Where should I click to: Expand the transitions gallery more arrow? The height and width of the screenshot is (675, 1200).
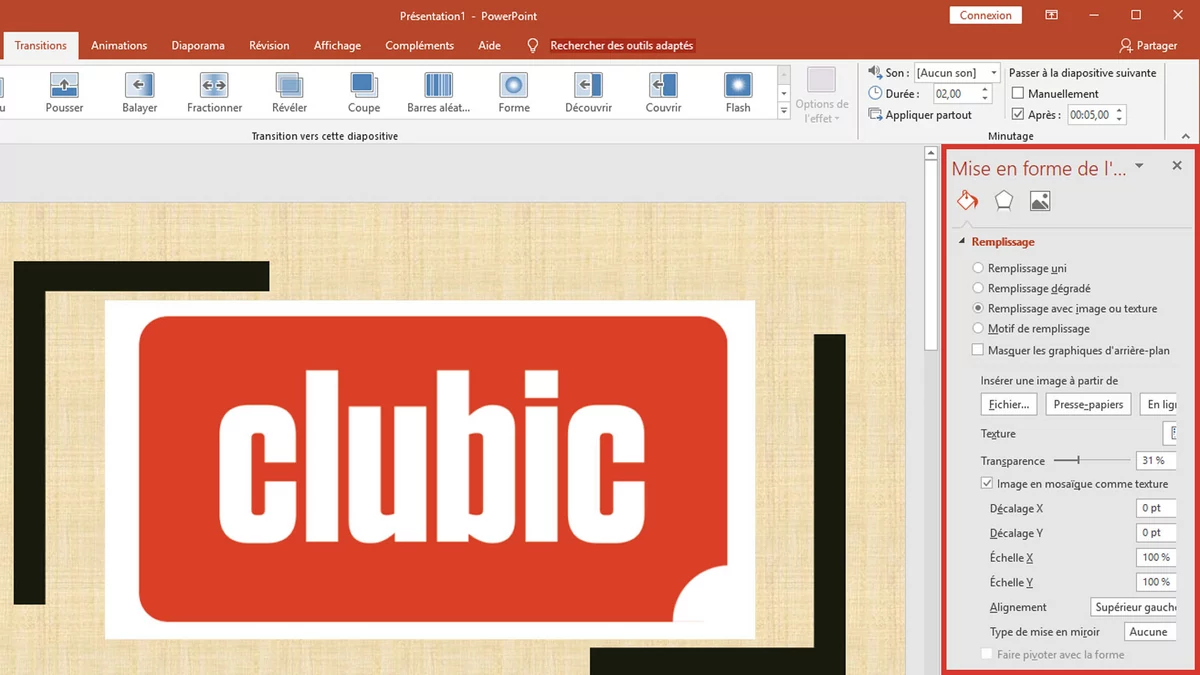(784, 112)
